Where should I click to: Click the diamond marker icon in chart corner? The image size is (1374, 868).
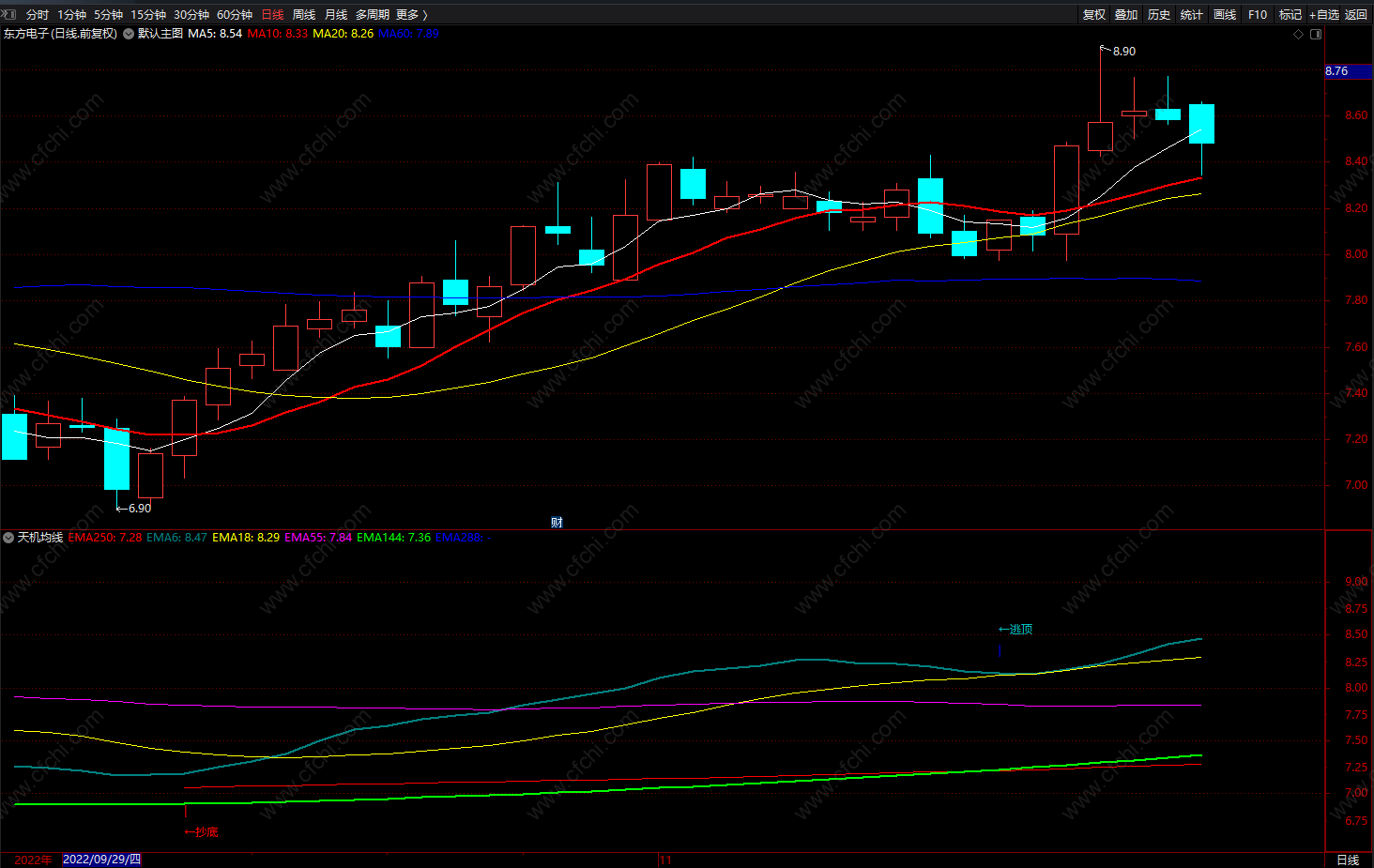[1299, 34]
